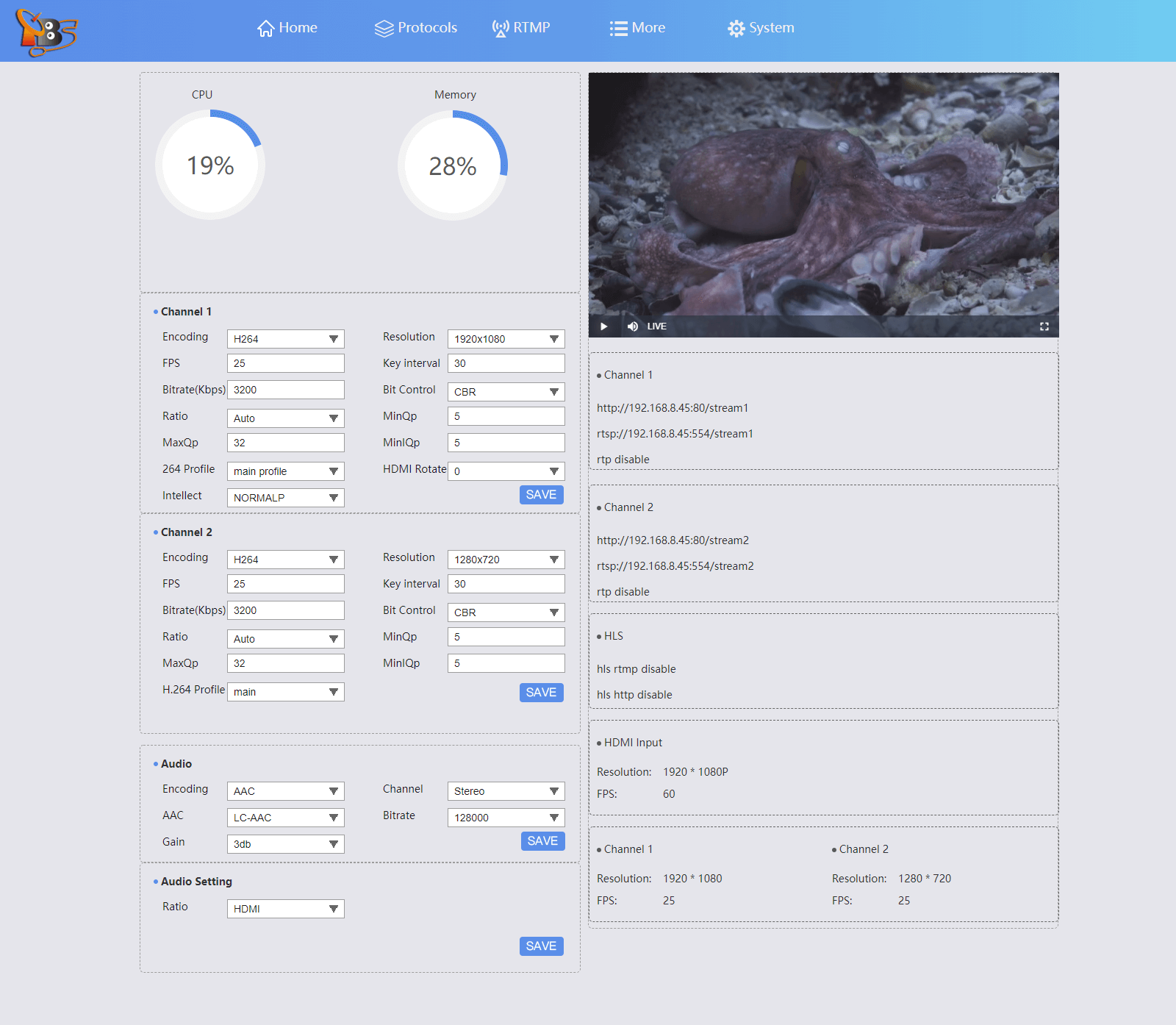Open Channel 2 Bit Control dropdown
Screen dimensions: 1176x1025
(x=506, y=612)
